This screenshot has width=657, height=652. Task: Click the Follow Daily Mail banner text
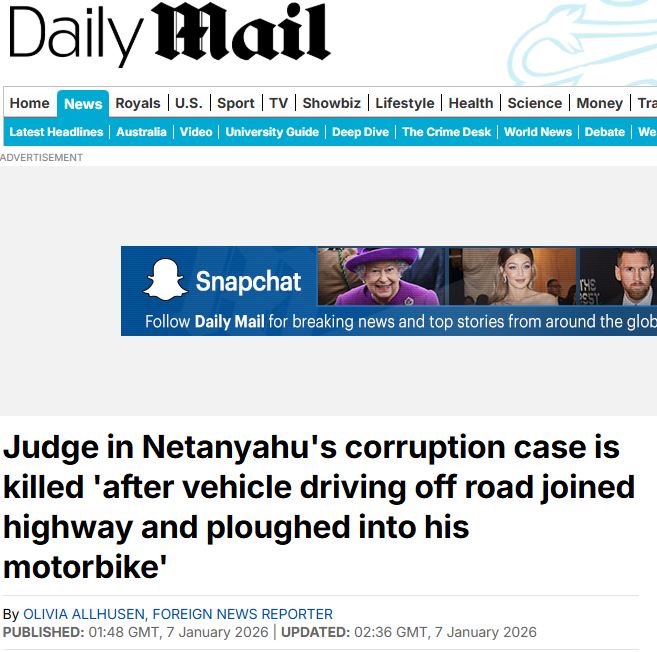tap(400, 322)
